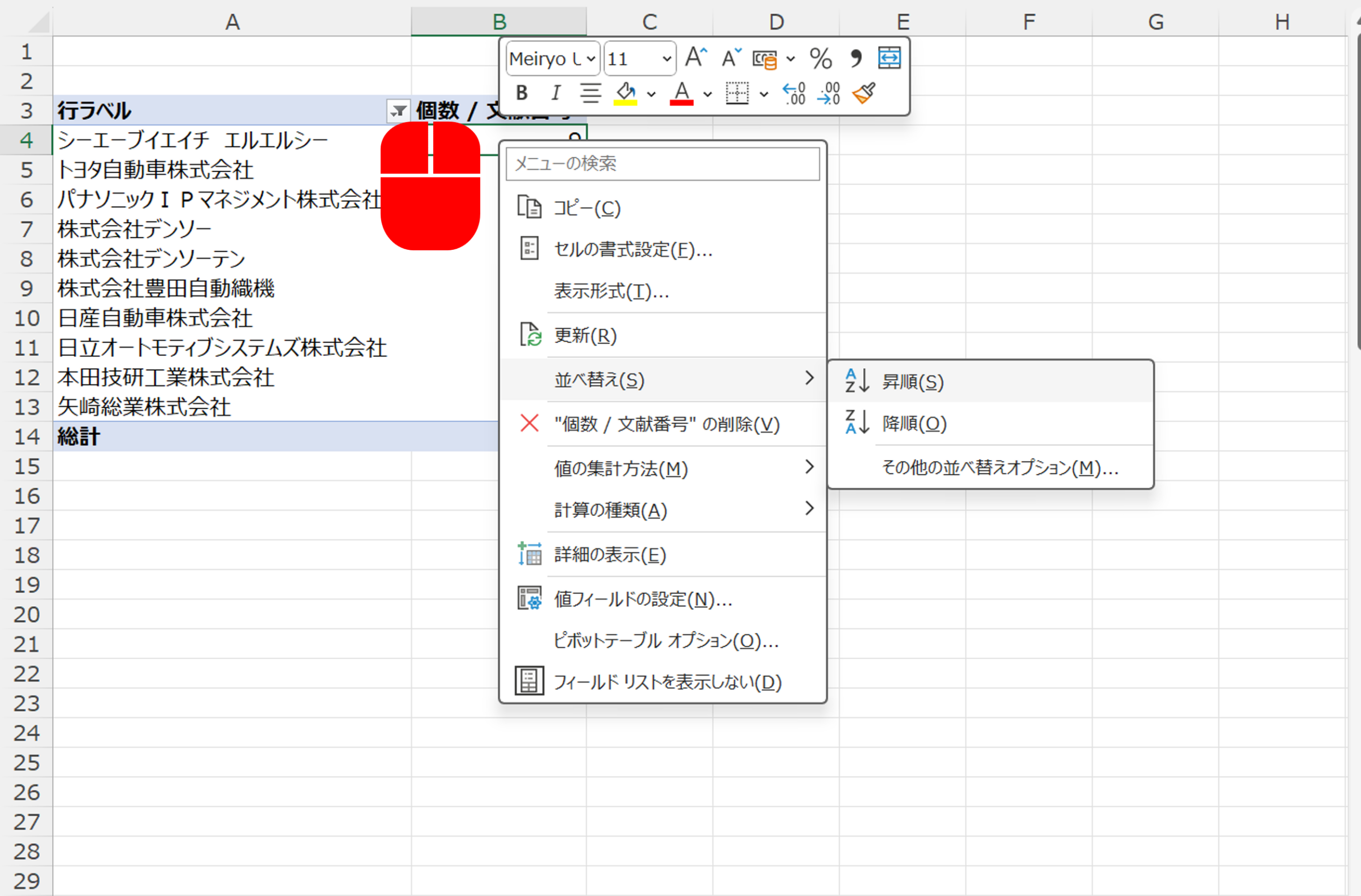This screenshot has width=1361, height=896.
Task: Open the 行ラベル filter dropdown
Action: coord(398,111)
